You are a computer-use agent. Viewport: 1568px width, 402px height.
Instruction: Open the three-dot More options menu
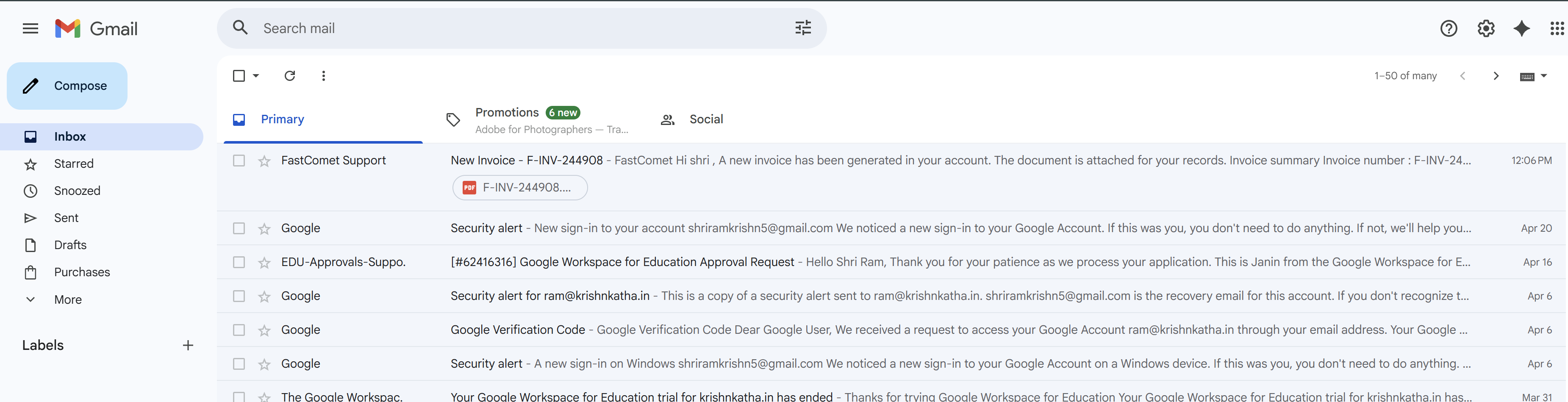323,76
